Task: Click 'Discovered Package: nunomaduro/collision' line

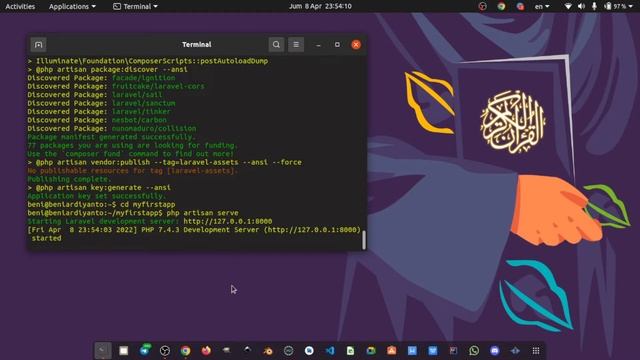Action: (x=112, y=129)
